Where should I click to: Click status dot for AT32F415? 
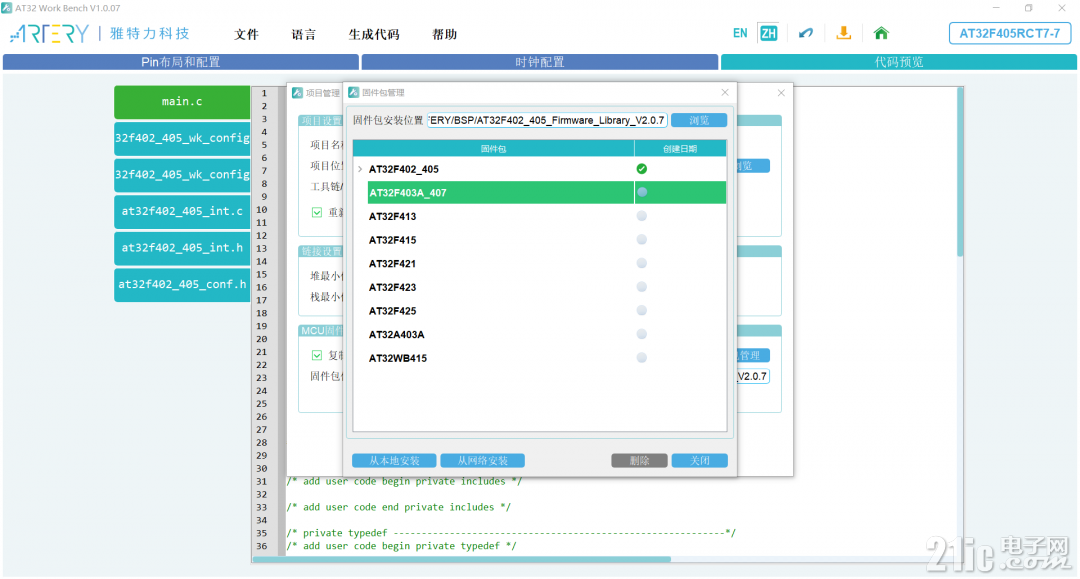(x=642, y=240)
